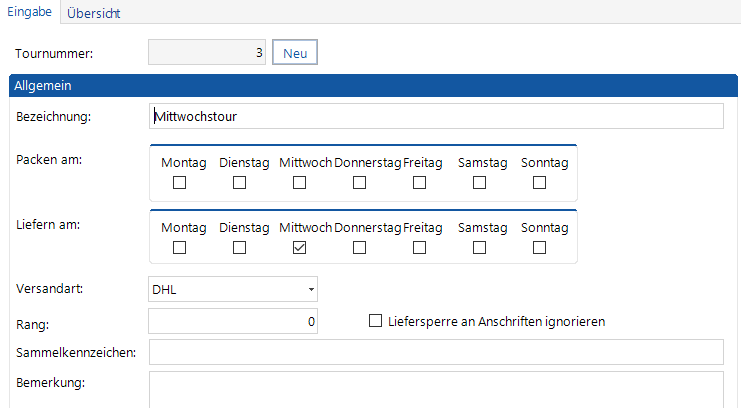Click inside the Bemerkung text area
The height and width of the screenshot is (408, 741).
click(435, 390)
